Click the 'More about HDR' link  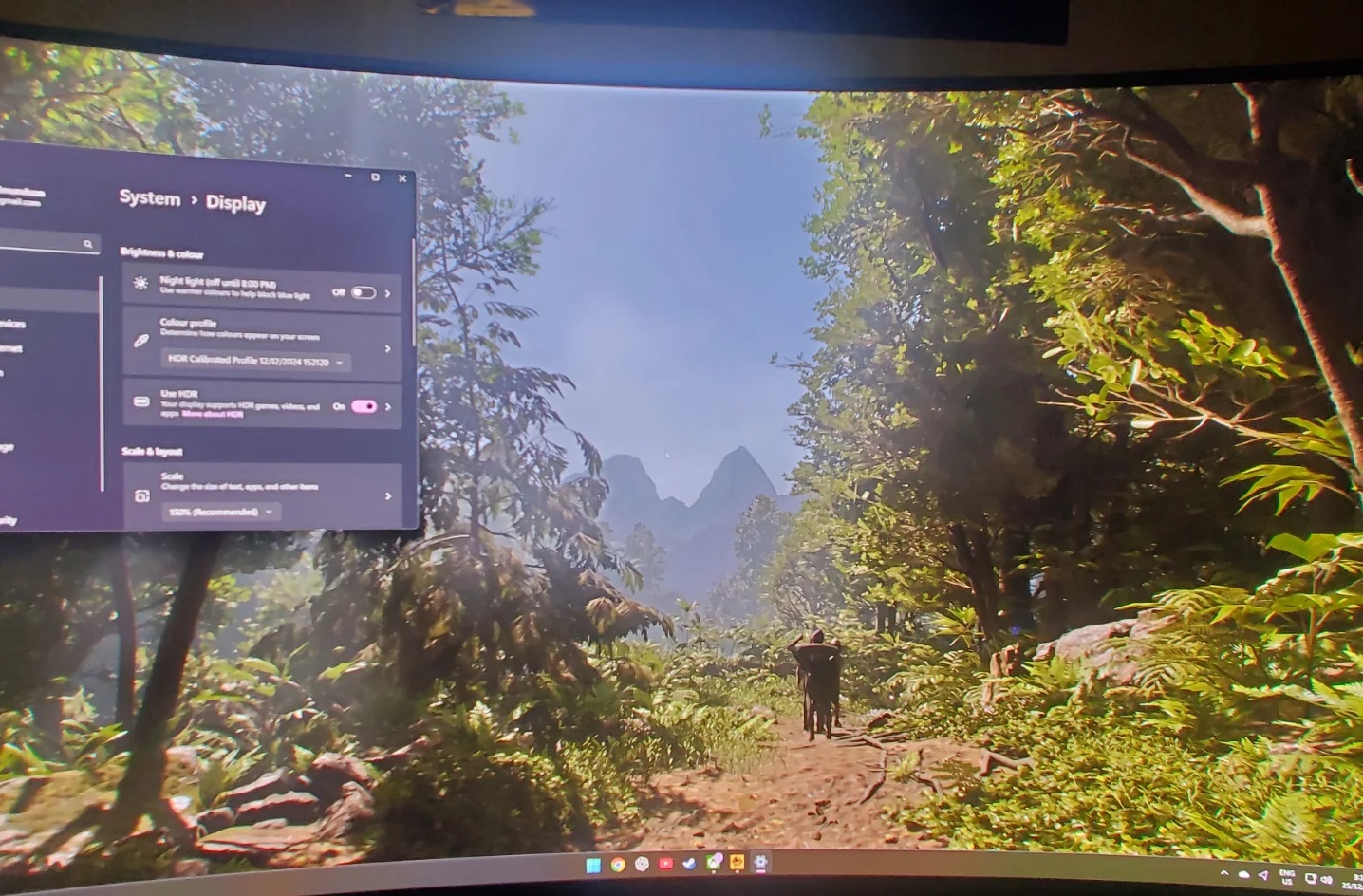[213, 415]
